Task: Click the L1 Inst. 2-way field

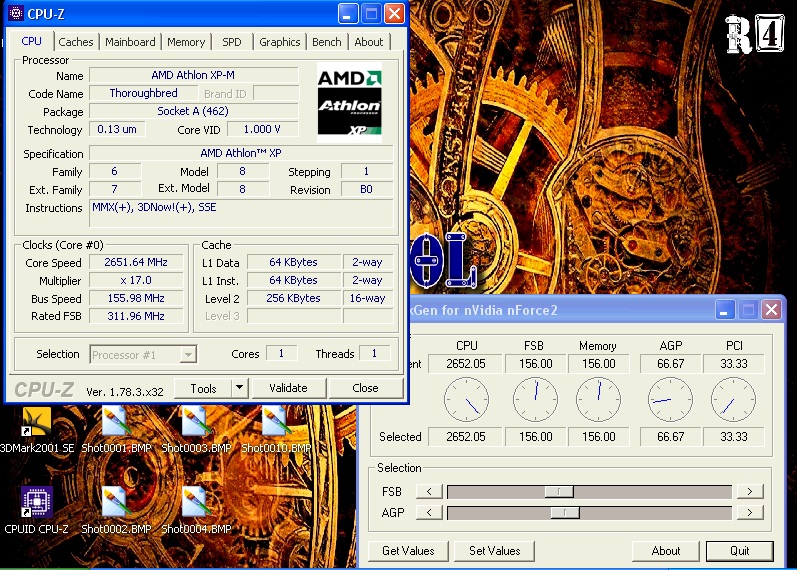Action: coord(367,280)
